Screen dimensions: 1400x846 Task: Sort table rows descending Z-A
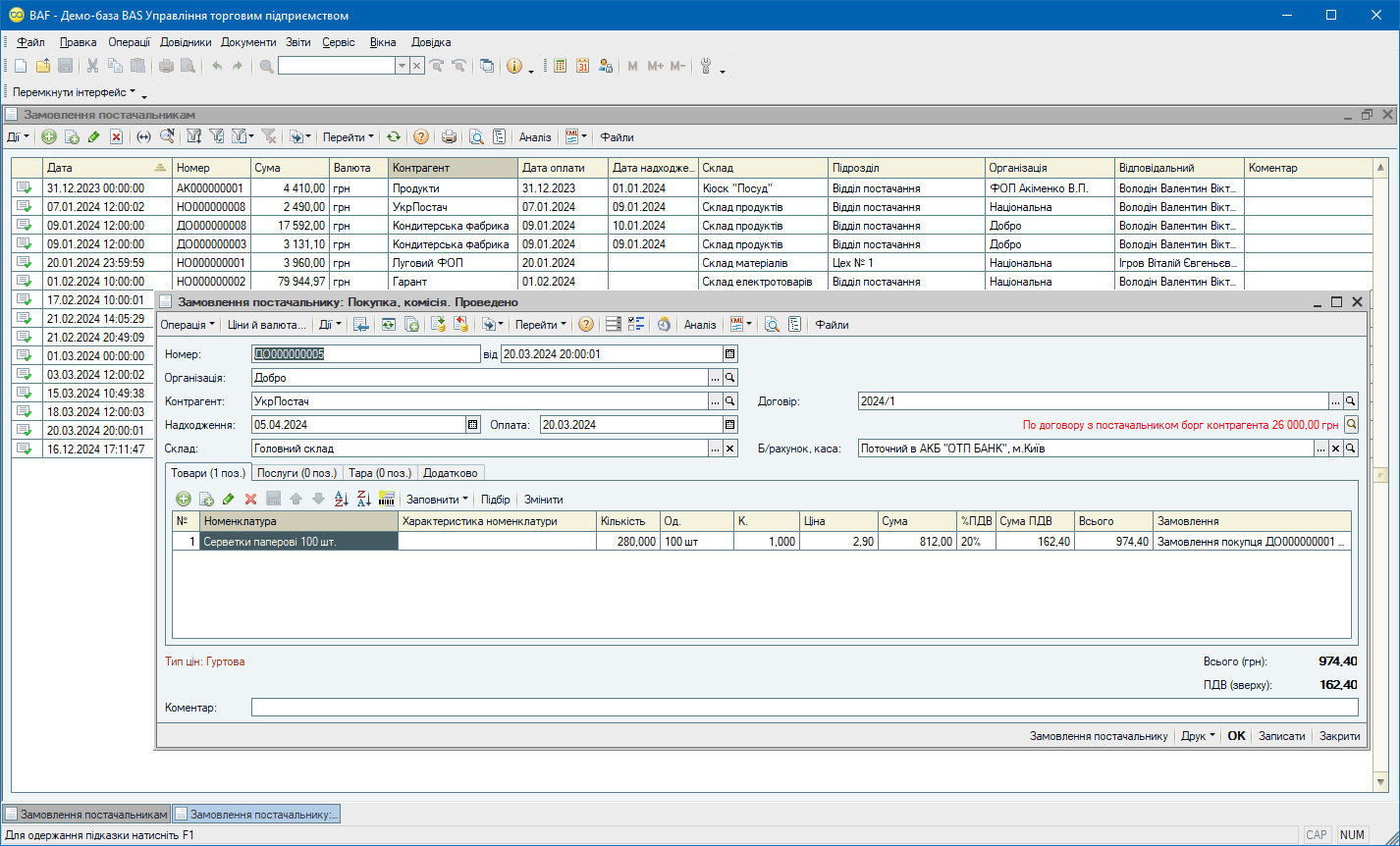[363, 499]
